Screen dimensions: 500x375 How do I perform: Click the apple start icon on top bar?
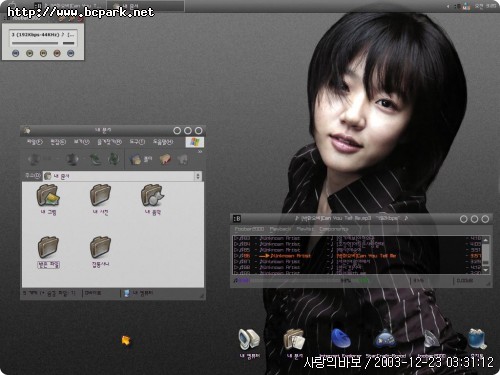pos(12,5)
